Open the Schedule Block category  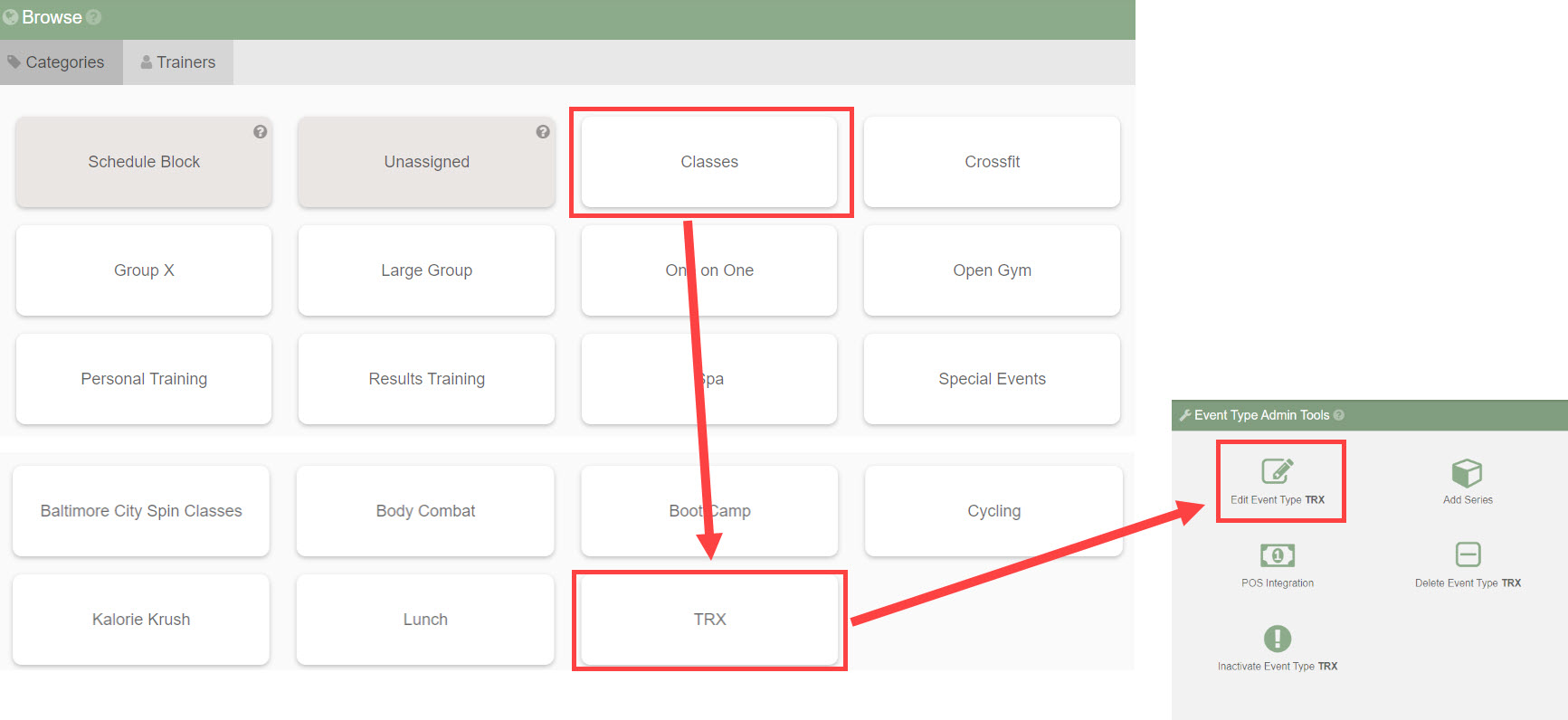(x=144, y=162)
